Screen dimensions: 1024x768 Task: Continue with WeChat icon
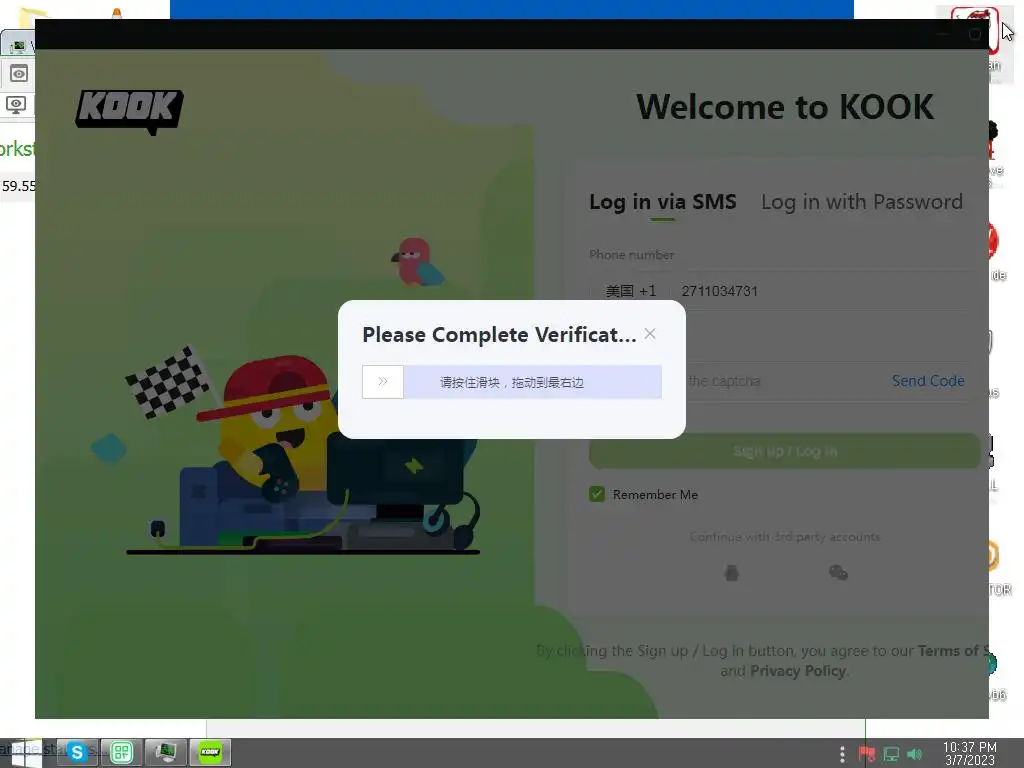pos(838,573)
